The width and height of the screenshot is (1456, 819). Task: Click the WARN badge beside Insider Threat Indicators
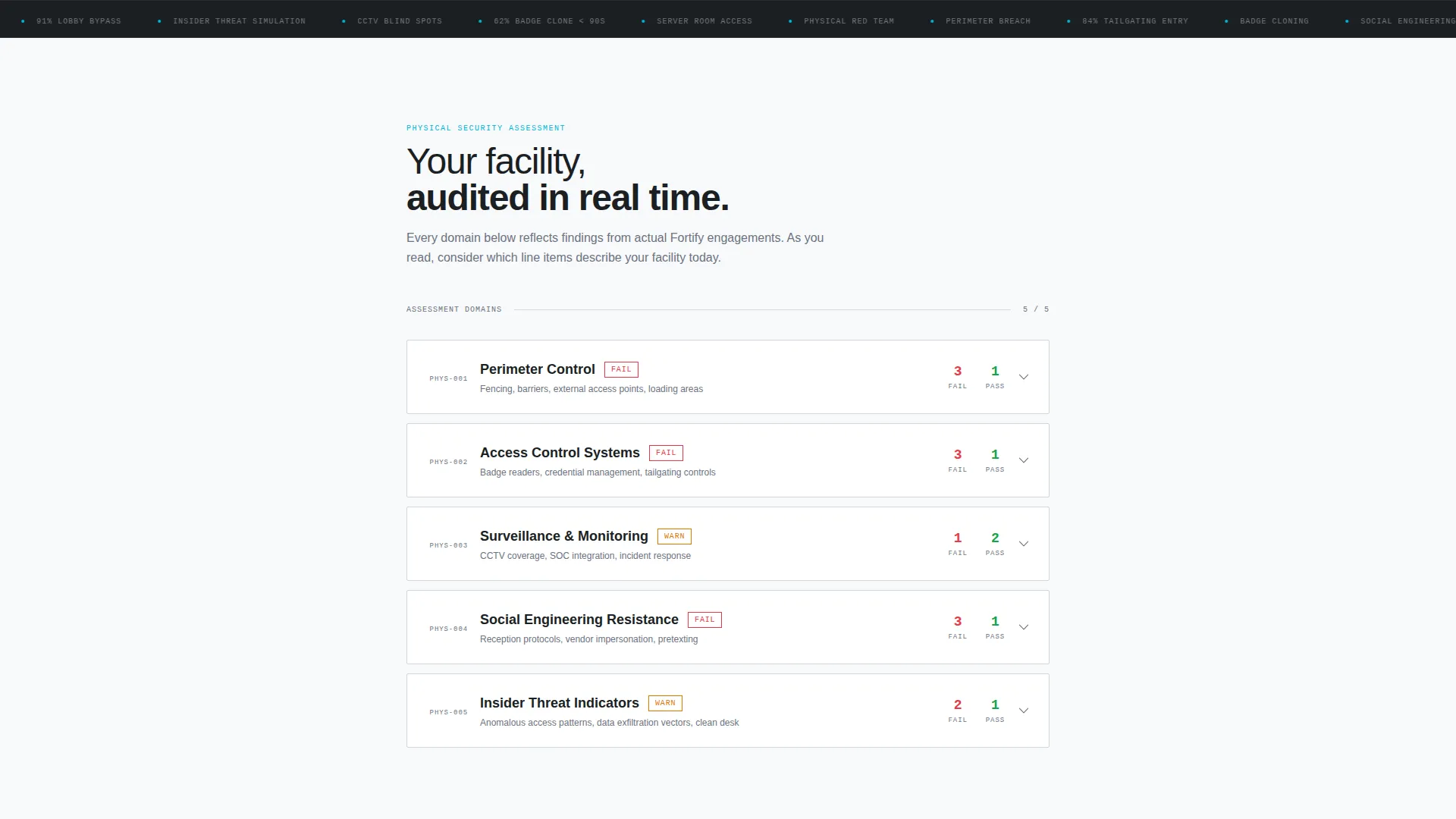(x=665, y=703)
